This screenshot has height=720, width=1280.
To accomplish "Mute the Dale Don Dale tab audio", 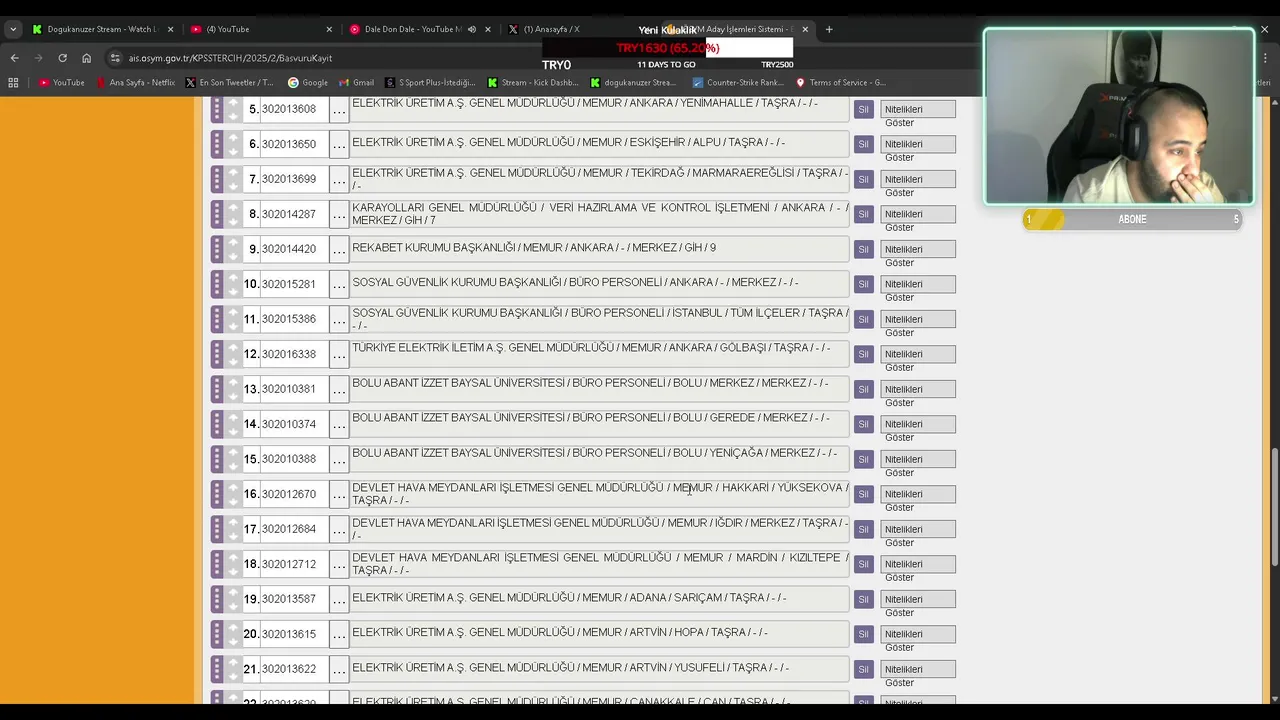I will tap(472, 29).
